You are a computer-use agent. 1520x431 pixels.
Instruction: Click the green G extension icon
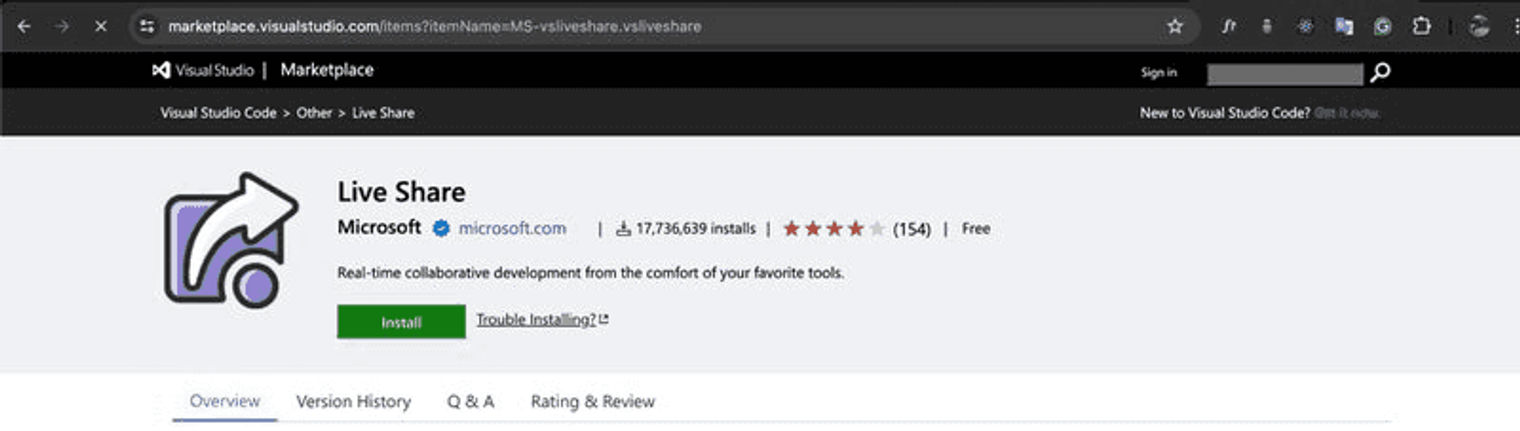point(1382,27)
